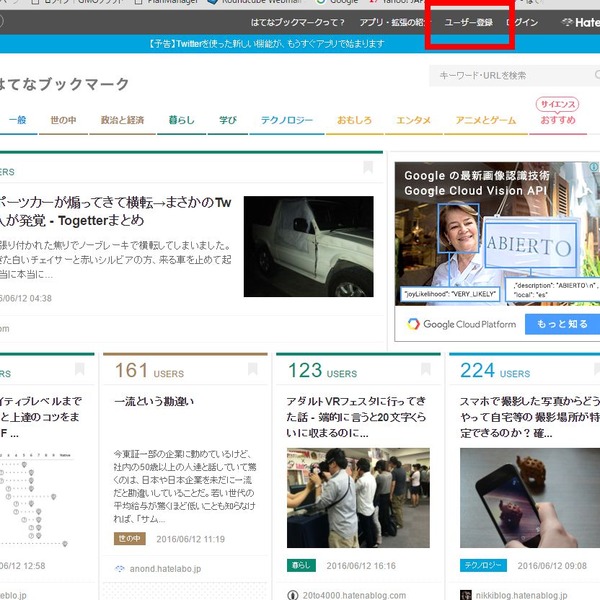This screenshot has height=600, width=600.
Task: Click the Togetter article excerpt paragraph
Action: (116, 260)
